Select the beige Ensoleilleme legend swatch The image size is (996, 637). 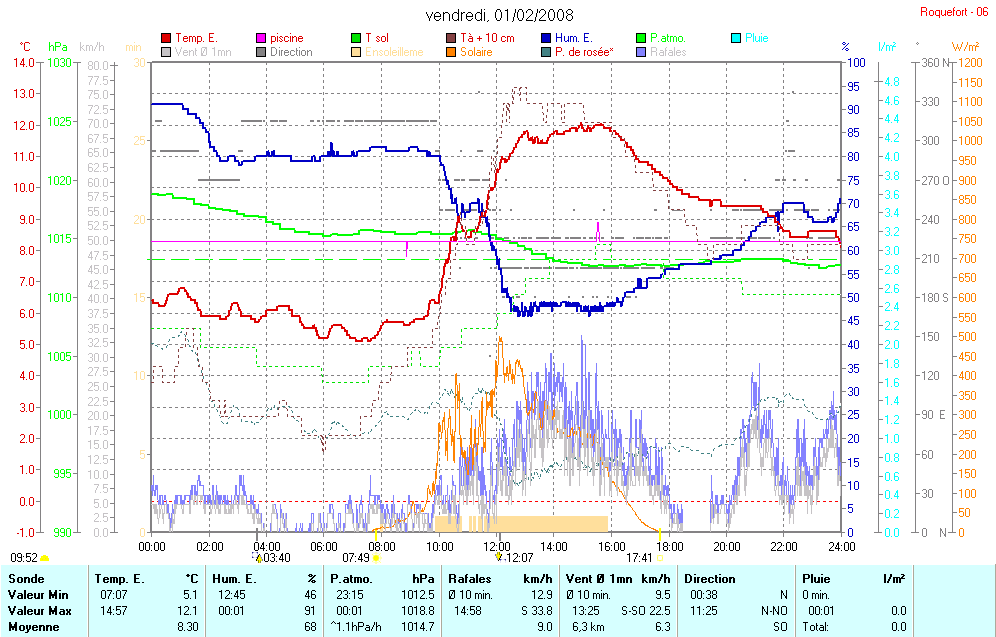point(356,52)
